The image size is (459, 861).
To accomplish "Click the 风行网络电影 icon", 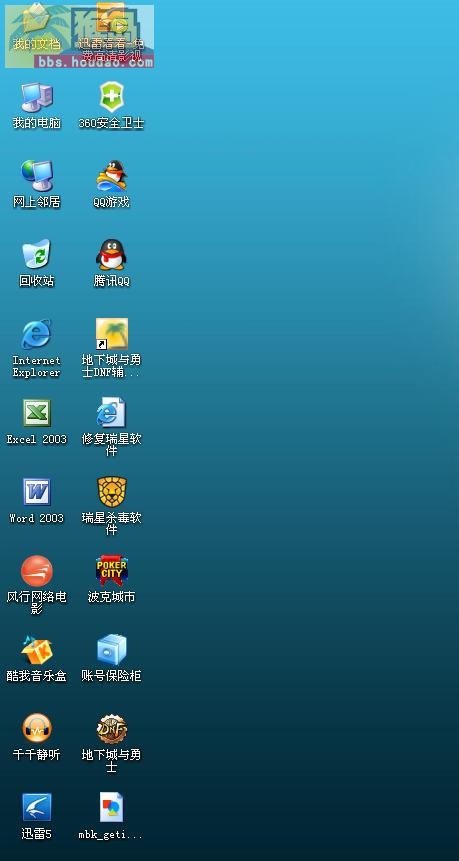I will [x=37, y=571].
